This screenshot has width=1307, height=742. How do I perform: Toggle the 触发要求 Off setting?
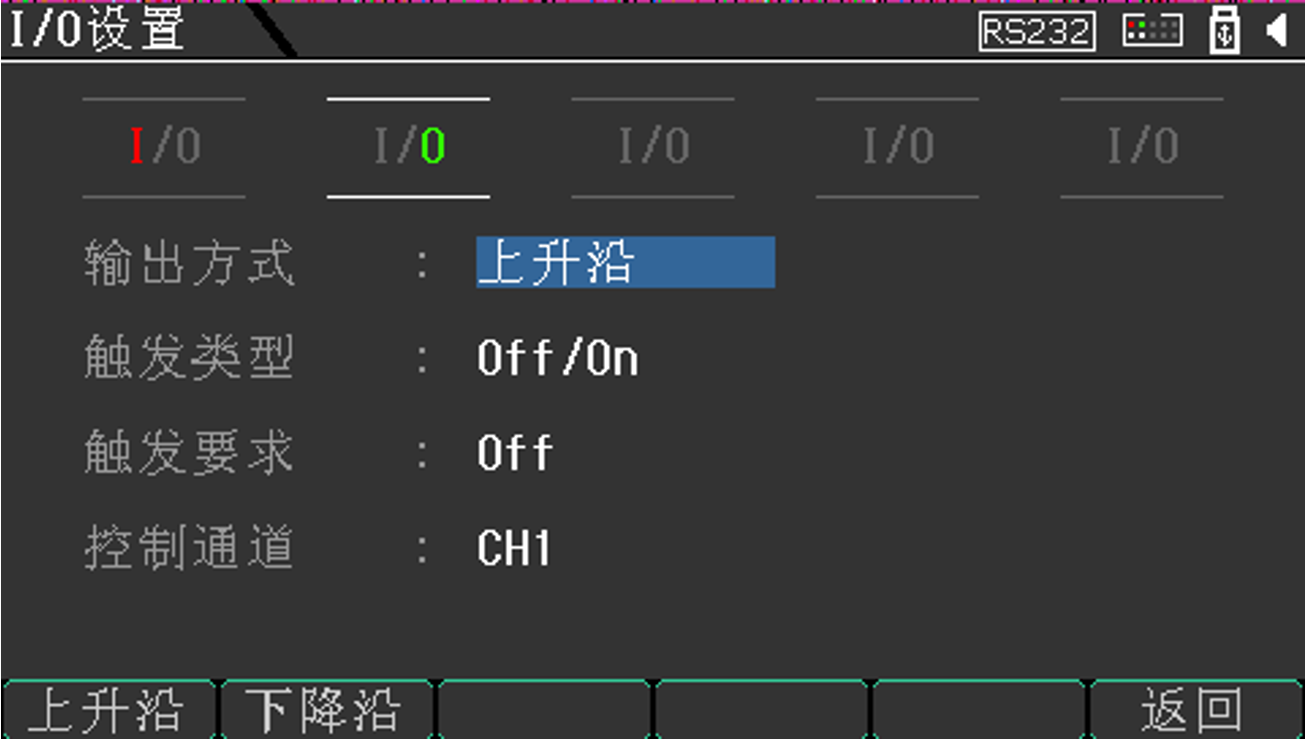513,455
